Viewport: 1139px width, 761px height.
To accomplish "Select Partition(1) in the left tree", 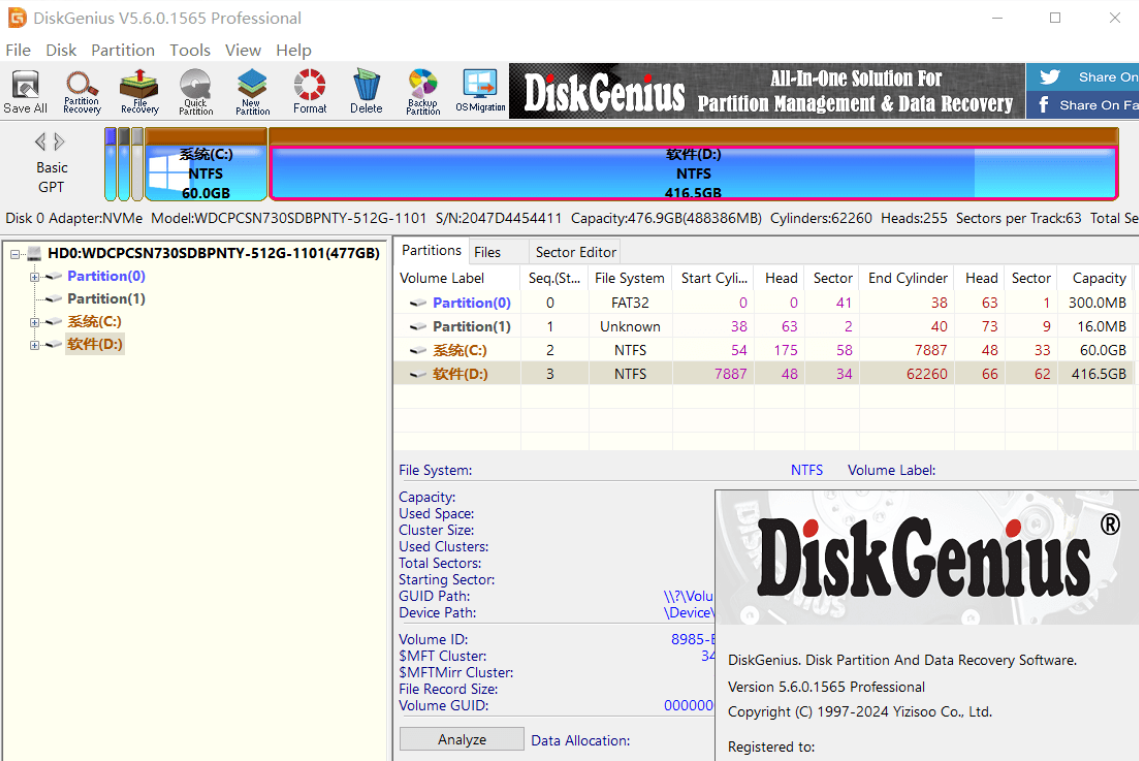I will pos(106,299).
